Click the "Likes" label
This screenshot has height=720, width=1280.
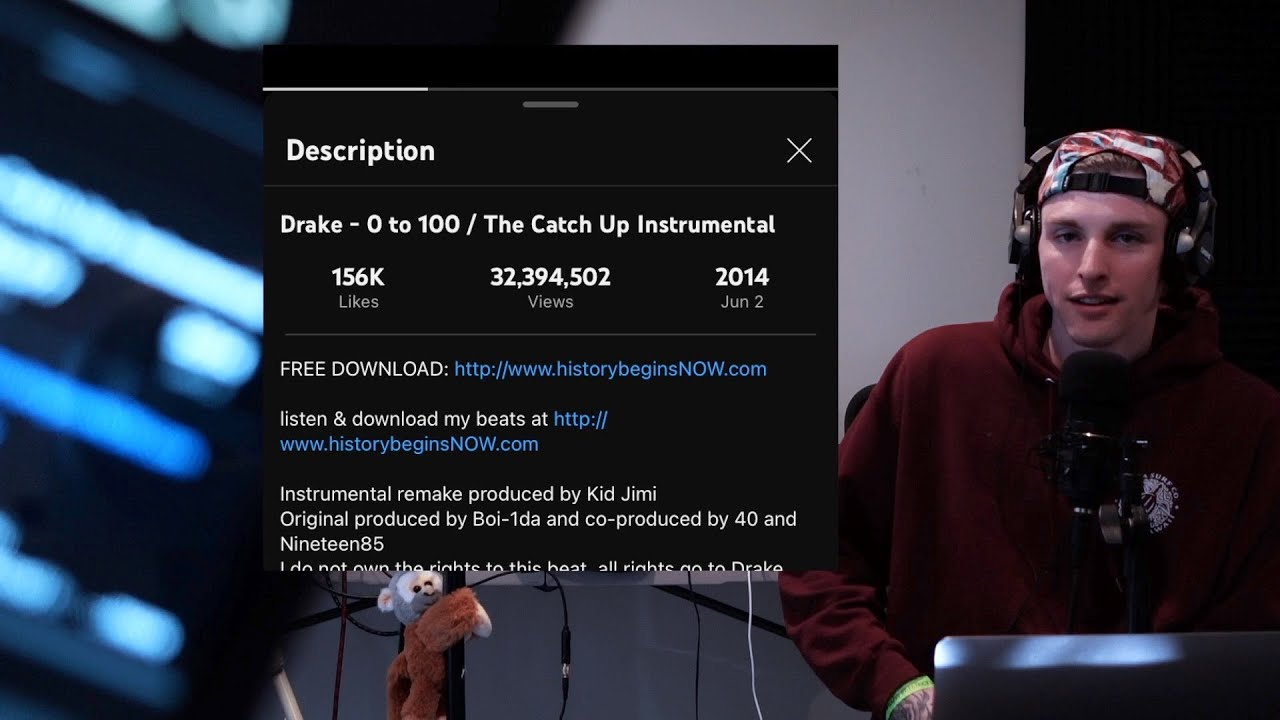click(x=358, y=302)
